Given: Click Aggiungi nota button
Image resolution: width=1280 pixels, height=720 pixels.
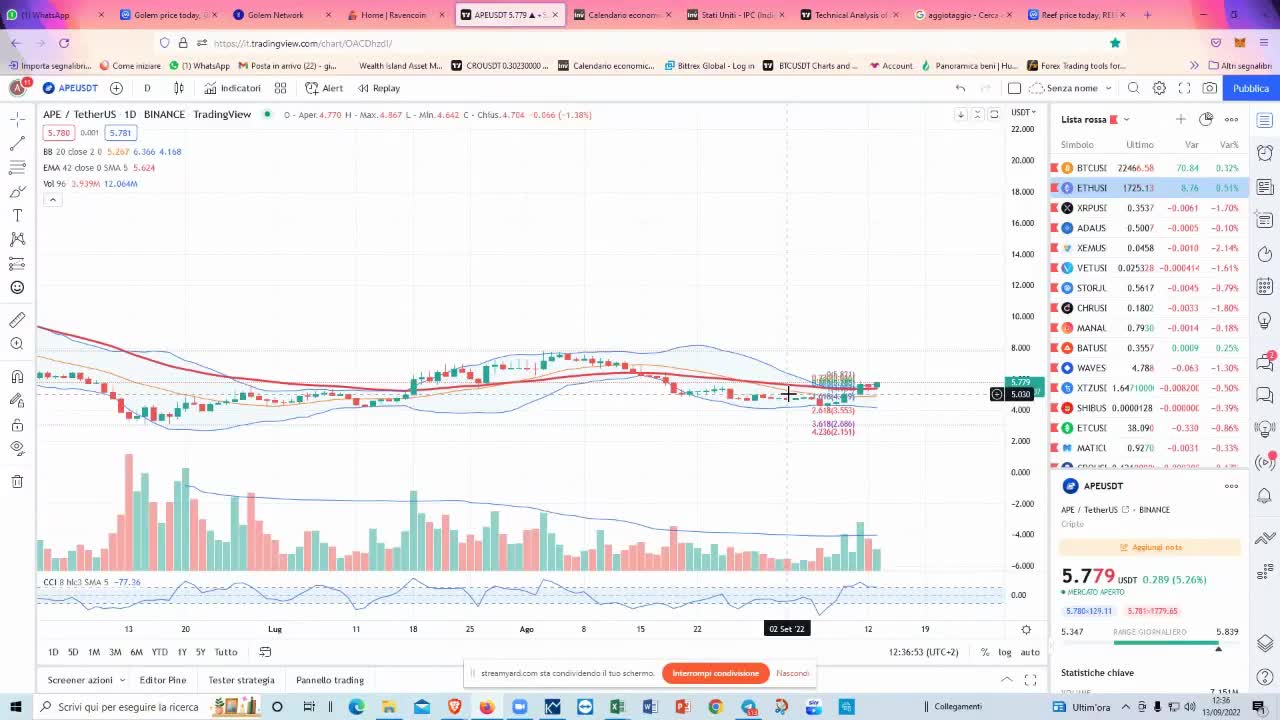Looking at the screenshot, I should click(1150, 547).
